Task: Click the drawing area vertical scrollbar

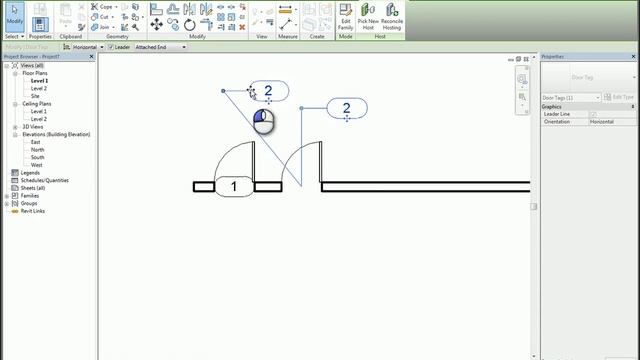Action: point(533,207)
